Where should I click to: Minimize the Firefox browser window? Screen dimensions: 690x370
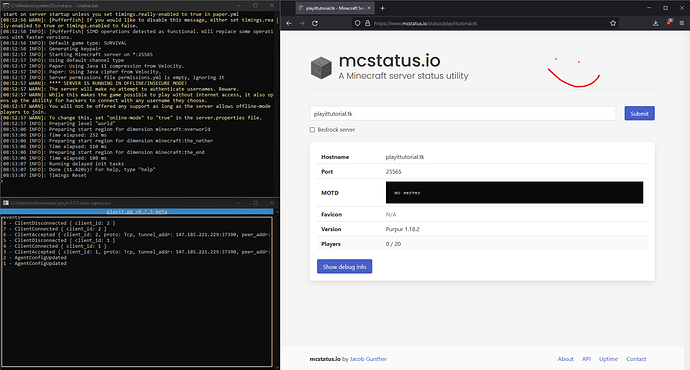(x=649, y=8)
